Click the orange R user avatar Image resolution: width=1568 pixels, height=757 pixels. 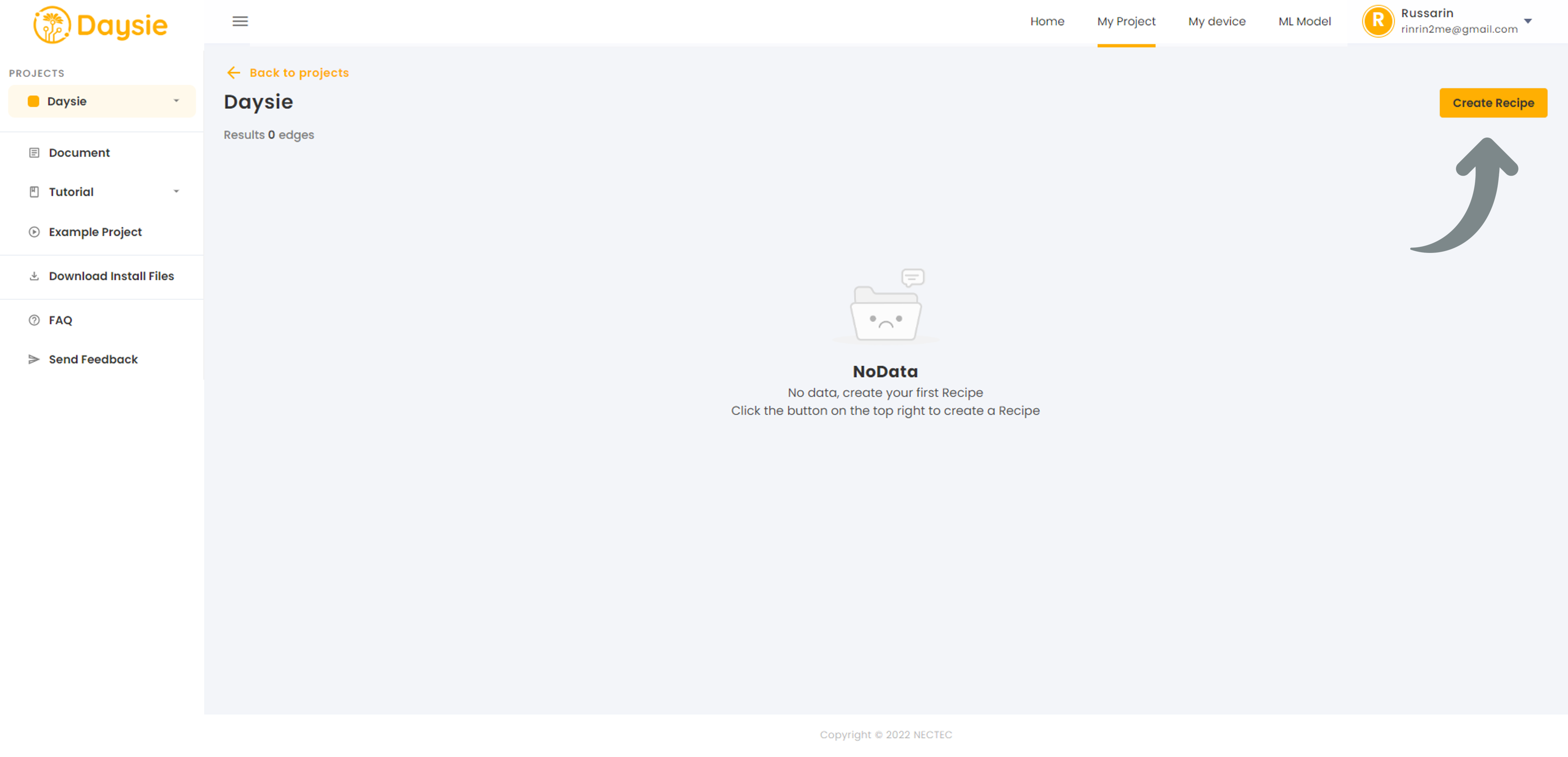[1378, 21]
